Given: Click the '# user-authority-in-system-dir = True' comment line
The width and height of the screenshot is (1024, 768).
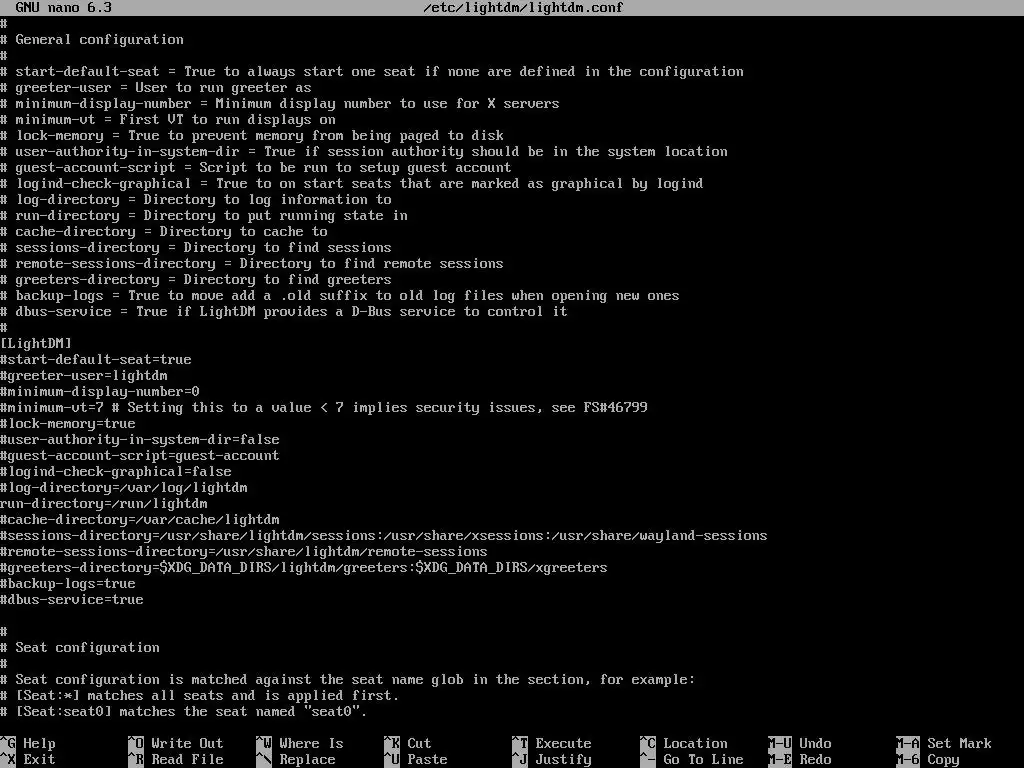Looking at the screenshot, I should (x=364, y=152).
